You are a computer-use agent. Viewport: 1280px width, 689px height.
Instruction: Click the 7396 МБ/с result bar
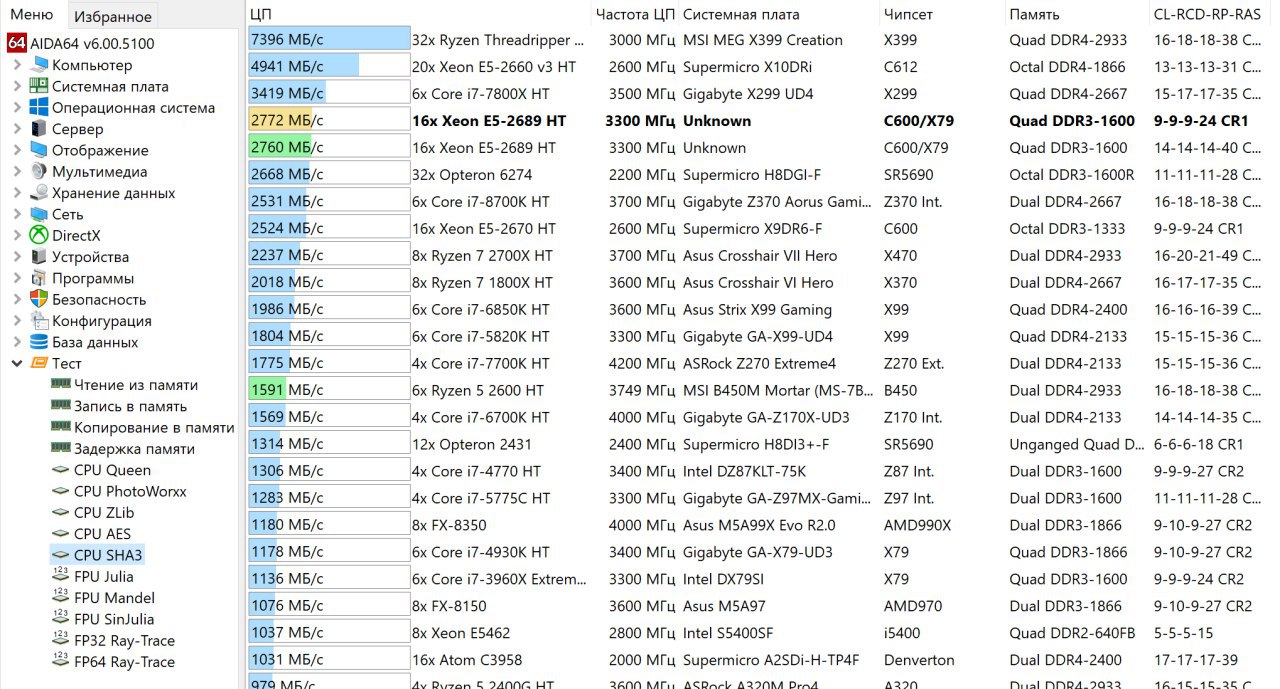coord(329,40)
